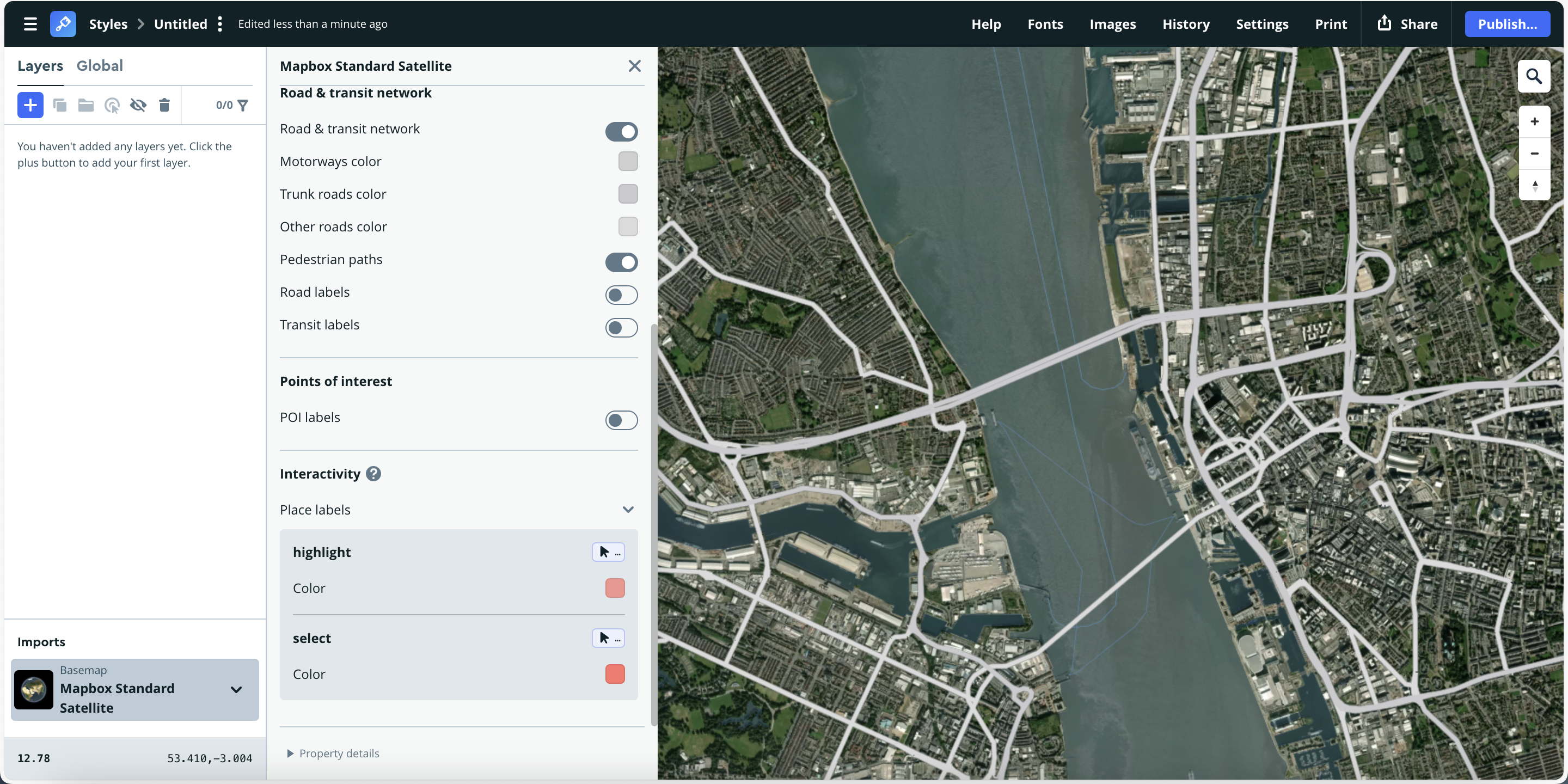Switch to the Global tab

coord(100,65)
